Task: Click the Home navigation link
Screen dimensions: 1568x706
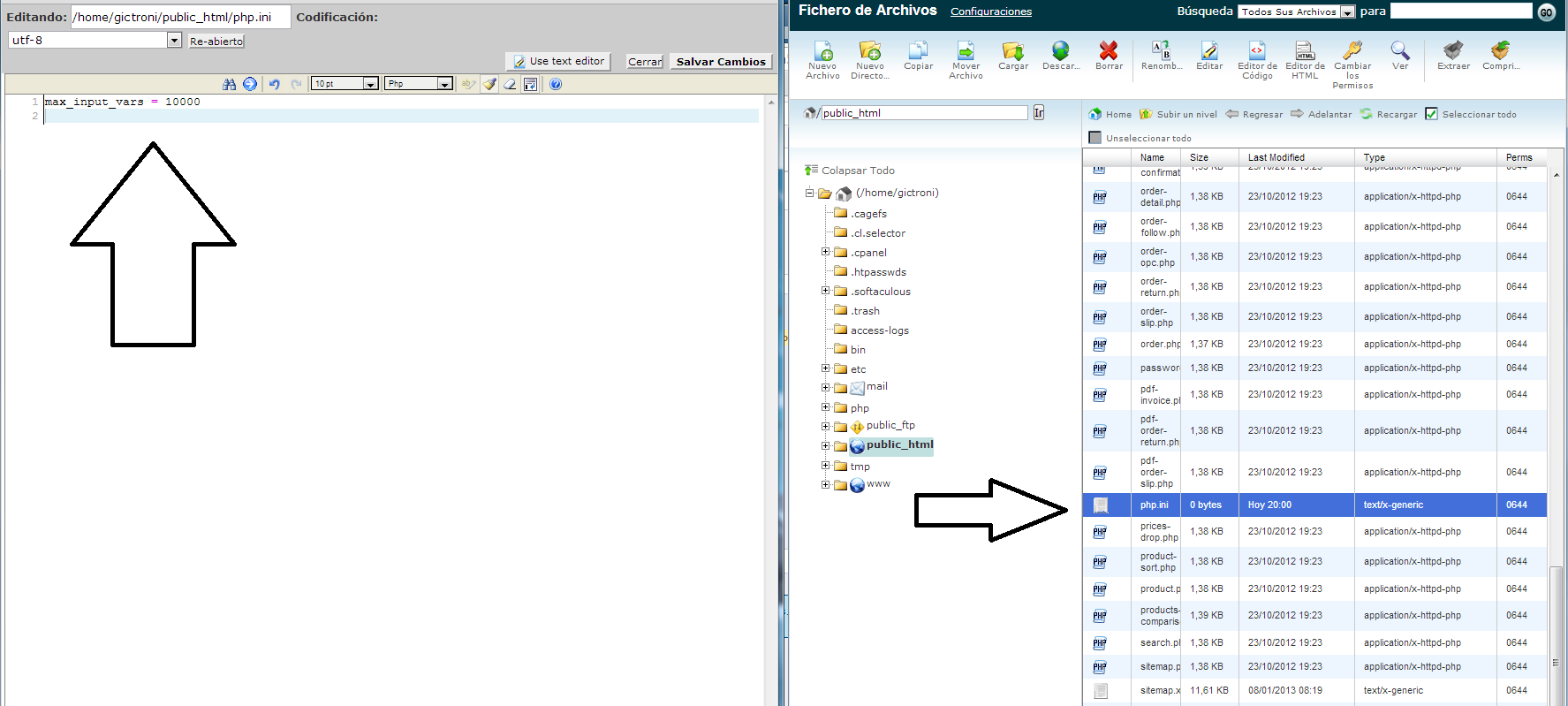Action: tap(1110, 114)
